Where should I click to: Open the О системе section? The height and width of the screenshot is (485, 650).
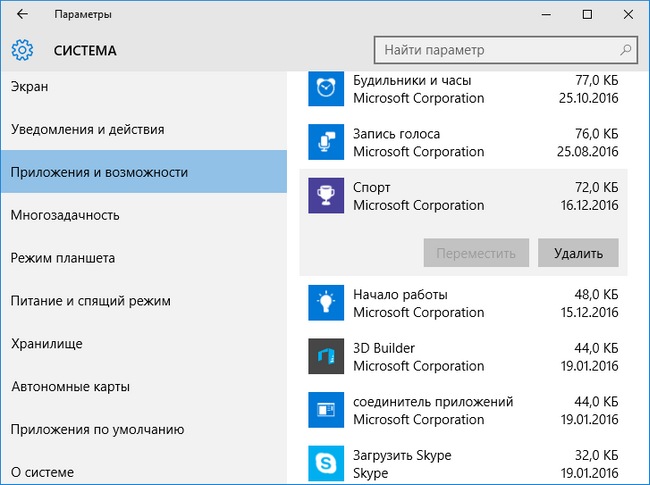click(x=143, y=472)
